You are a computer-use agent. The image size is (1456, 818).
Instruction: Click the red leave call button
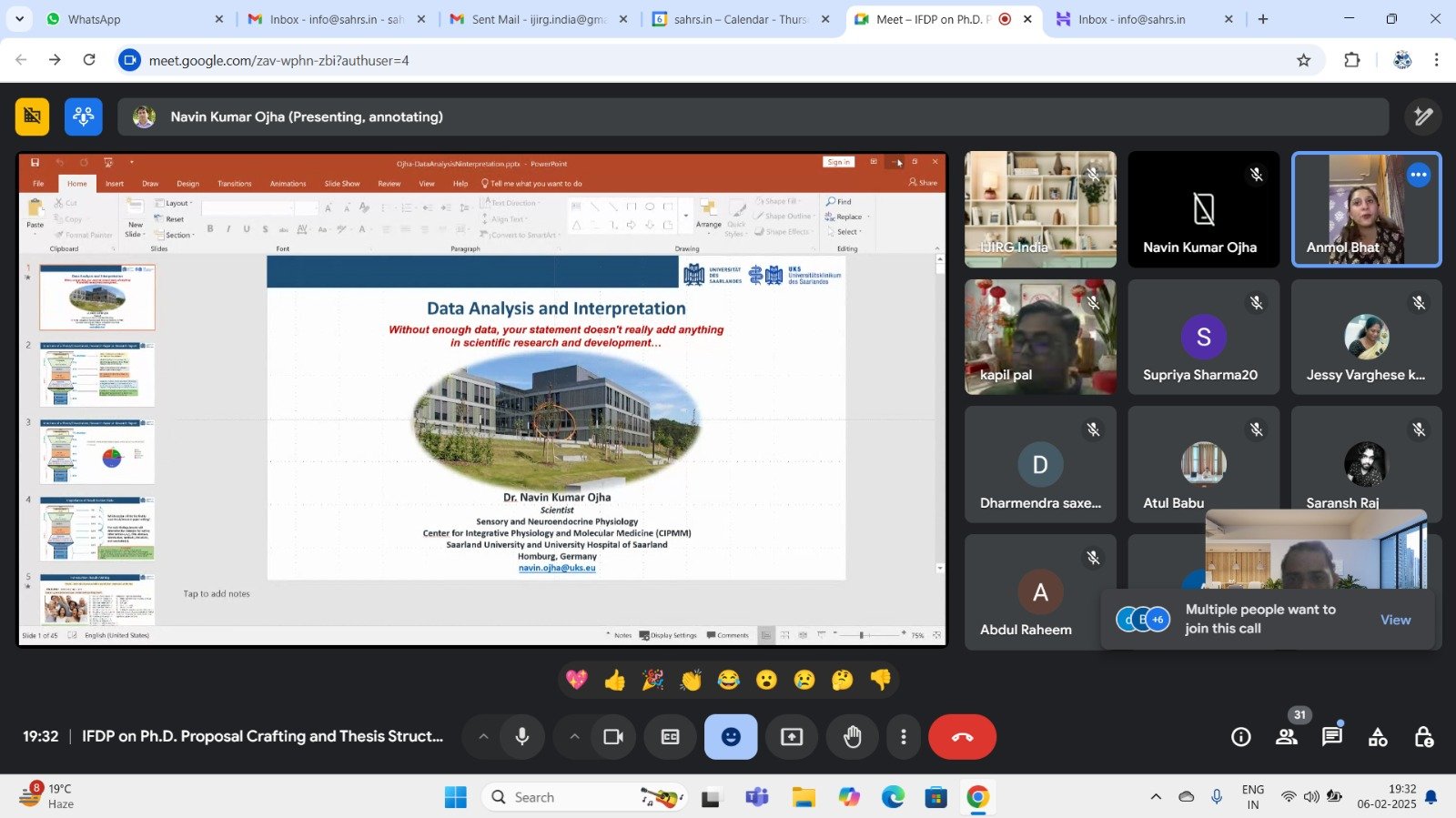[x=962, y=737]
